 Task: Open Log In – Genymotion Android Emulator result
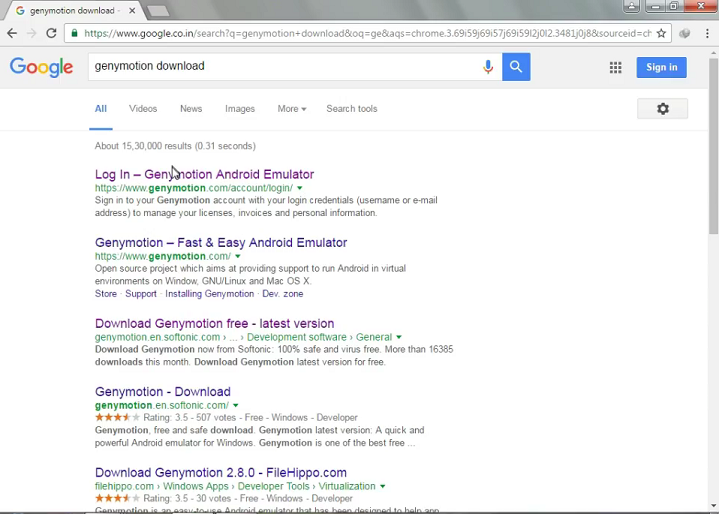click(205, 174)
